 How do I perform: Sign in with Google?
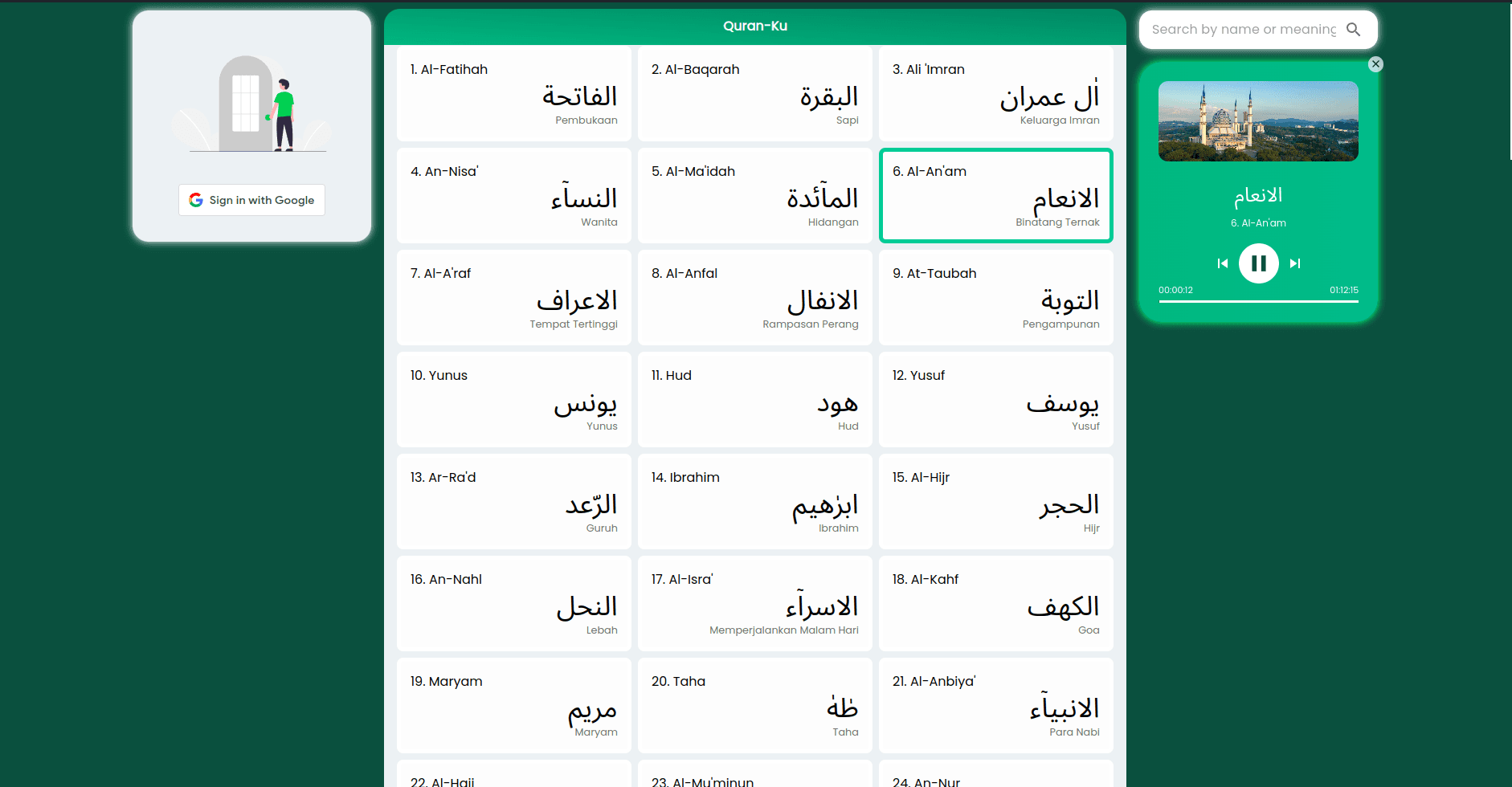[x=251, y=200]
